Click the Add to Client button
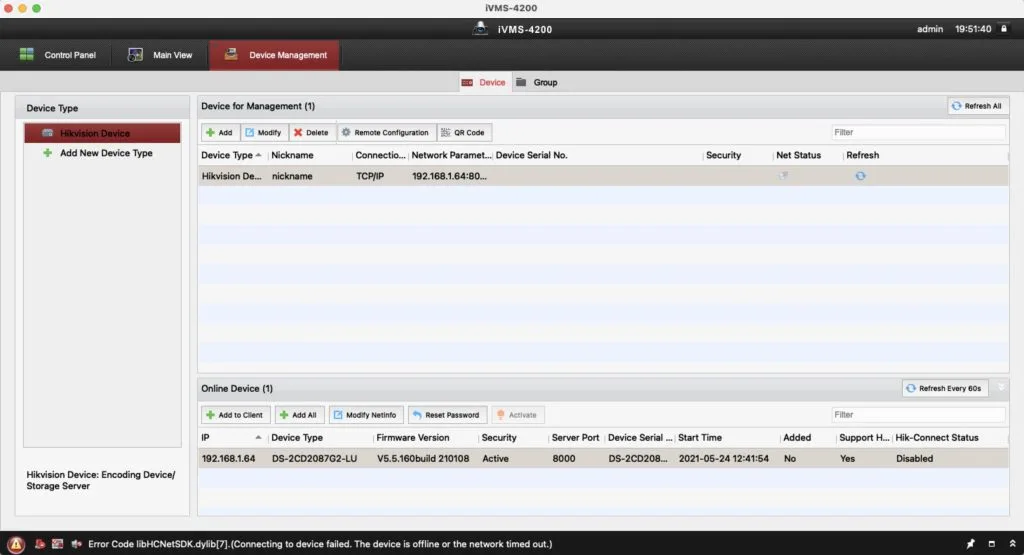1024x555 pixels. coord(234,415)
